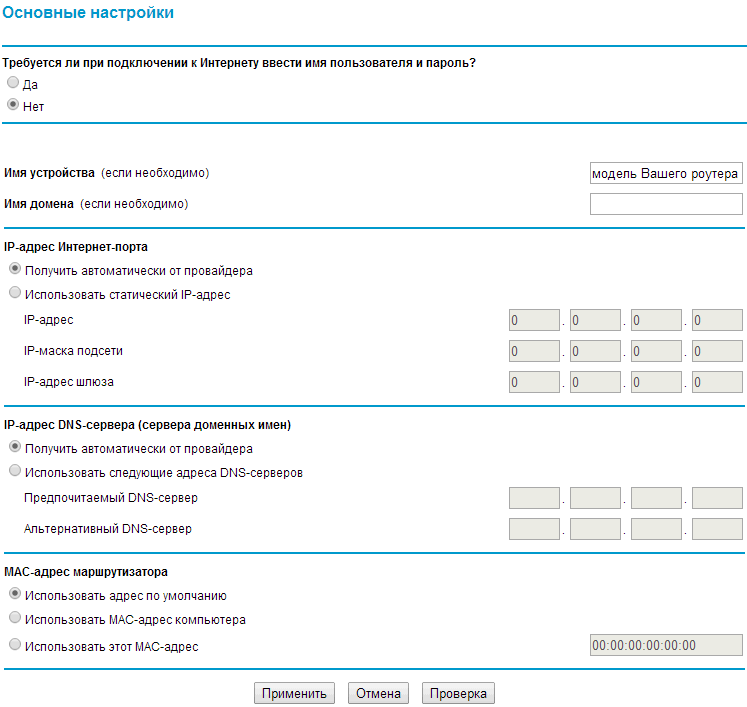Select automatic IP address from provider
This screenshot has height=707, width=747.
pos(15,268)
